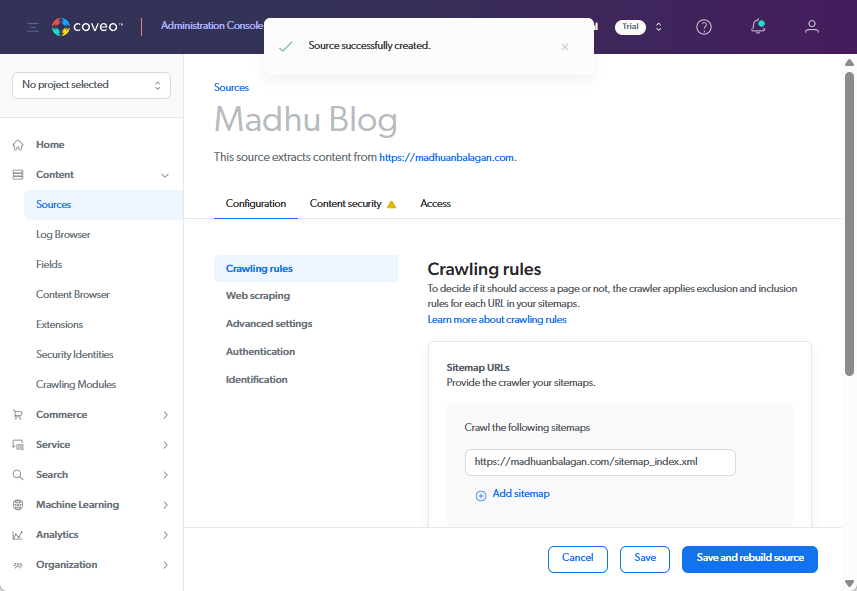Image resolution: width=857 pixels, height=591 pixels.
Task: Open Learn more about crawling rules link
Action: click(497, 320)
